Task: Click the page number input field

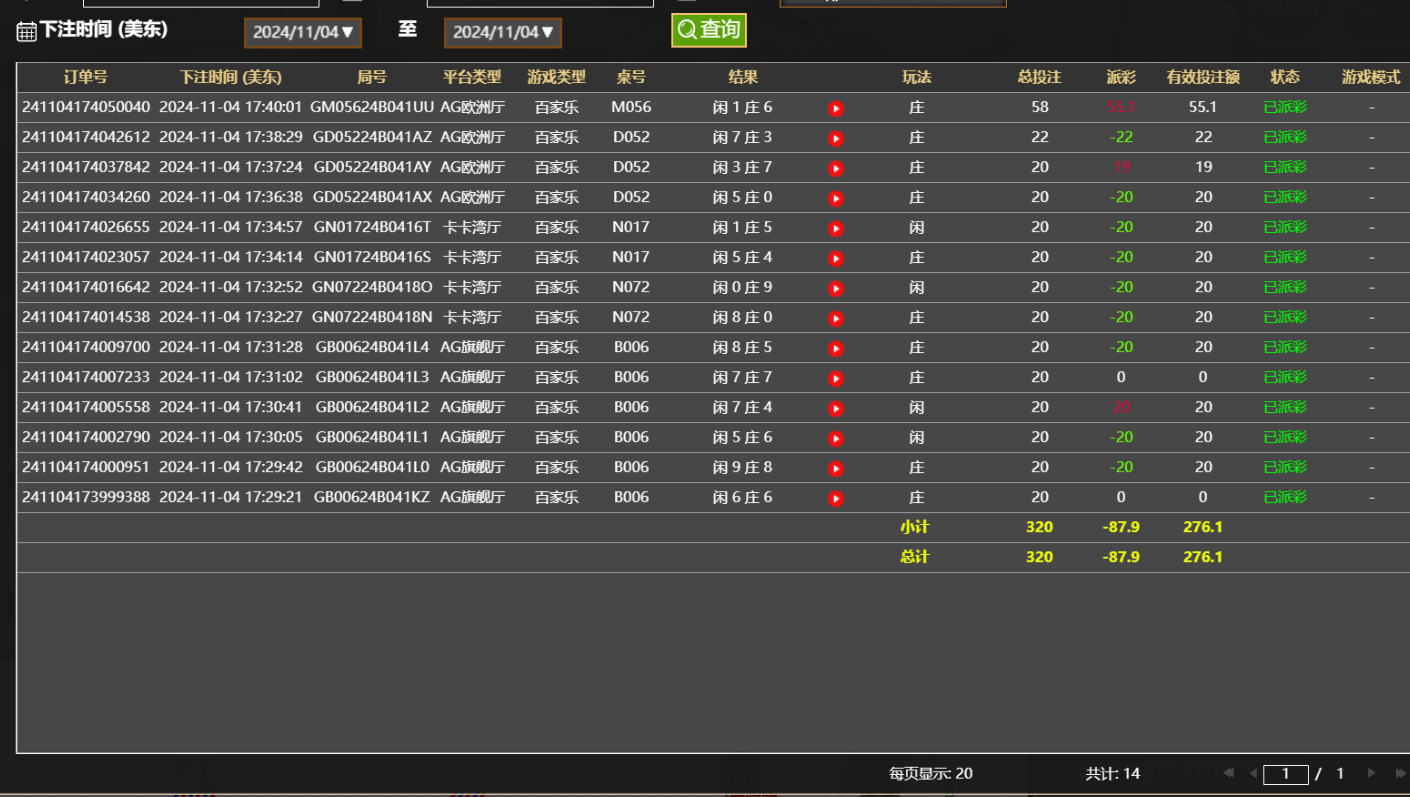Action: pos(1285,774)
